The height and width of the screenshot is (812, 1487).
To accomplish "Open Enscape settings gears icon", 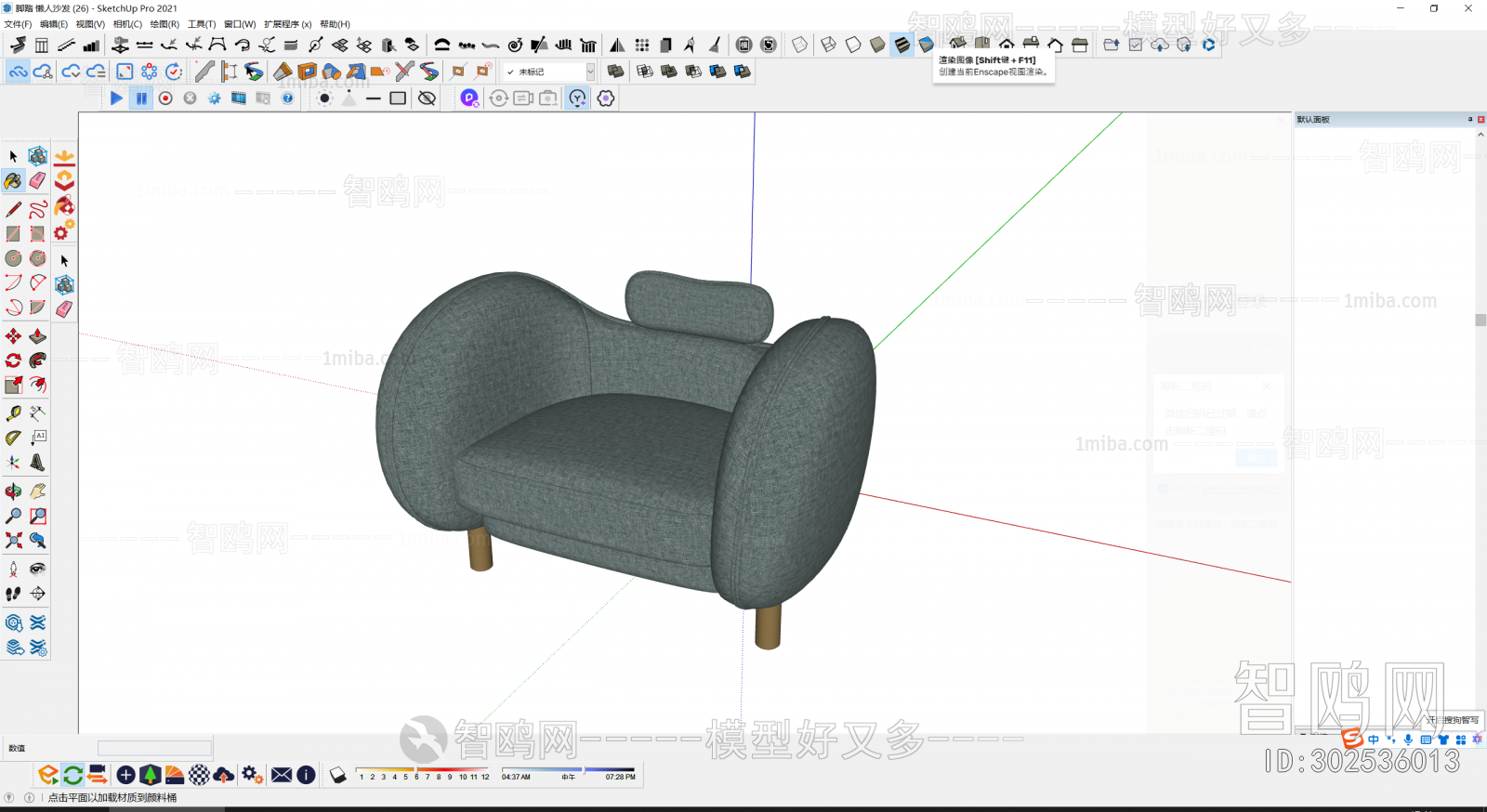I will tap(252, 775).
